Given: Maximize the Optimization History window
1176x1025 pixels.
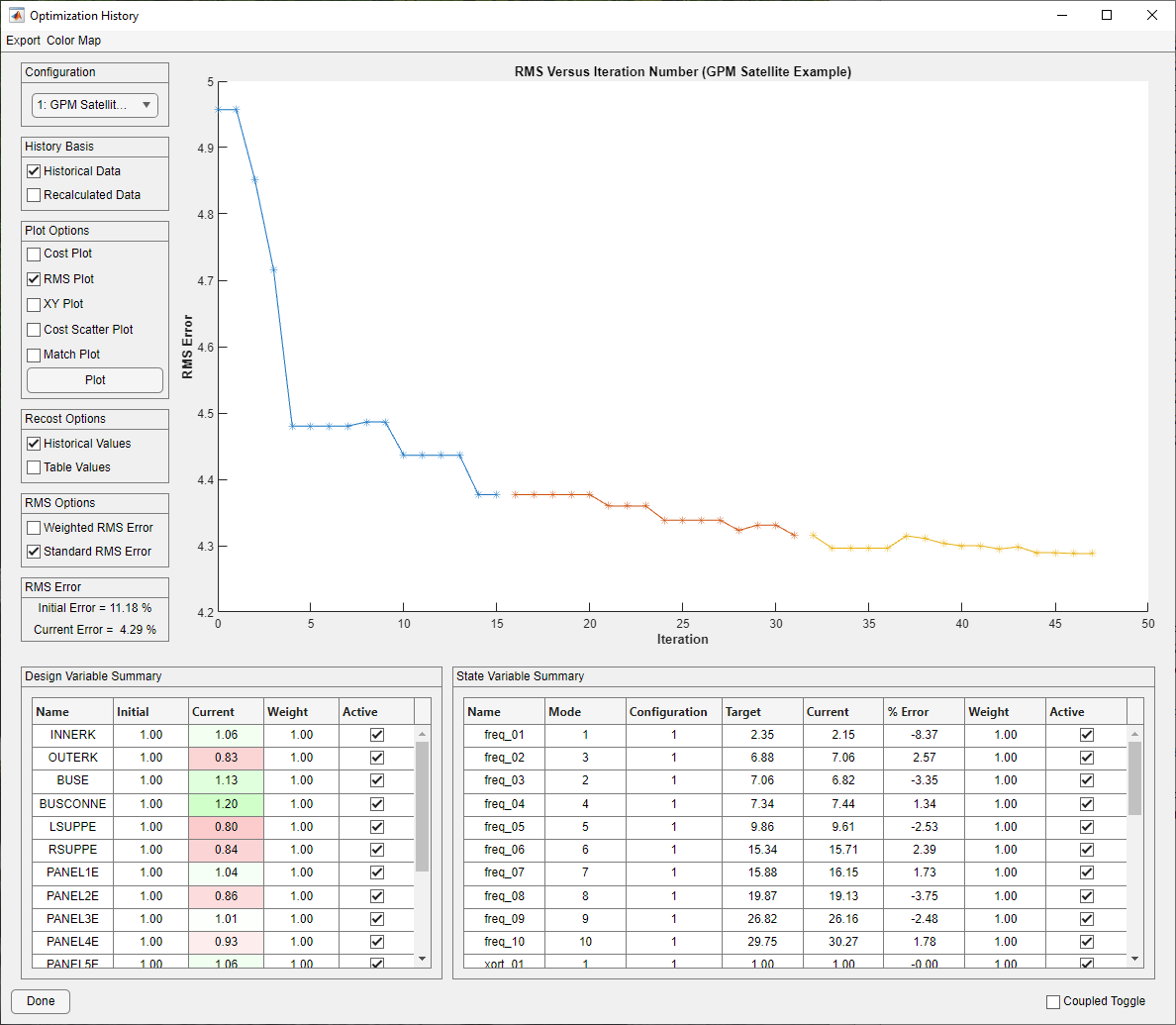Looking at the screenshot, I should tap(1107, 15).
